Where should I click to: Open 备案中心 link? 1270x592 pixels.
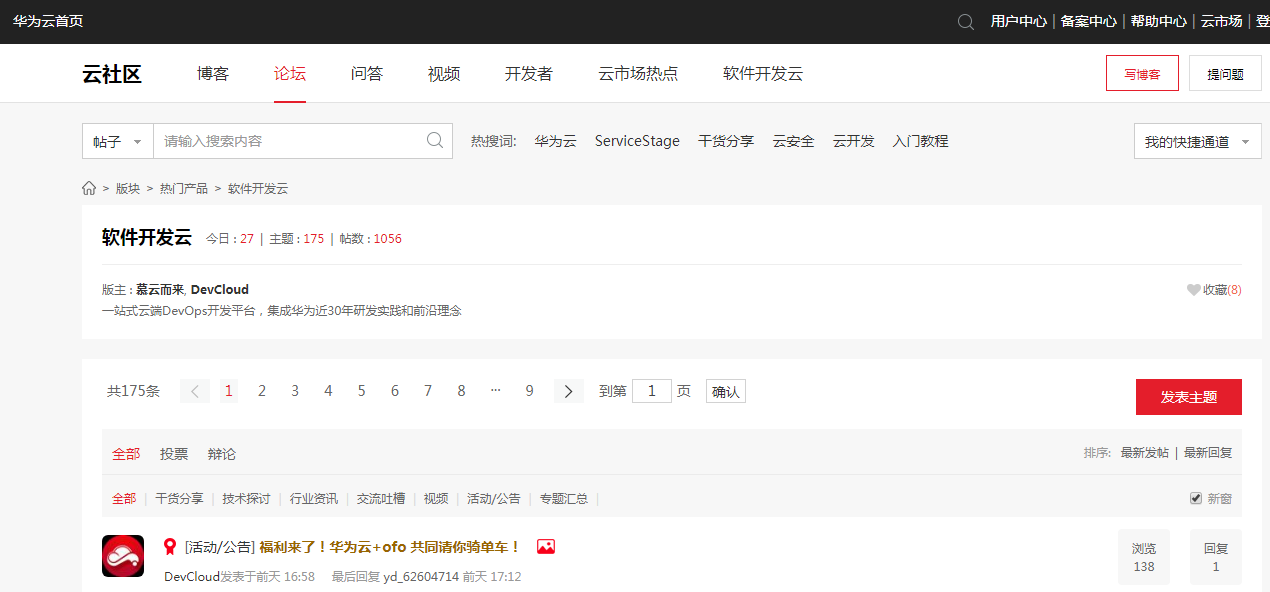coord(1089,21)
